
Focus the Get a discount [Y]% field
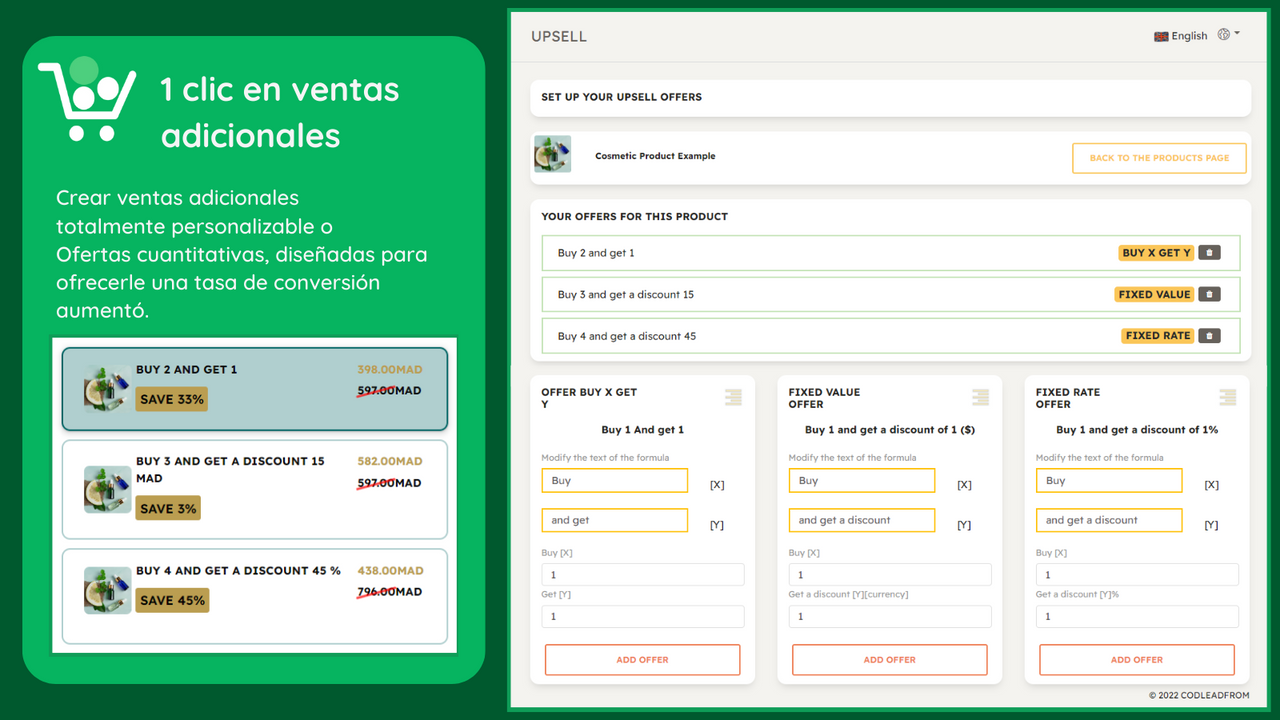1137,617
